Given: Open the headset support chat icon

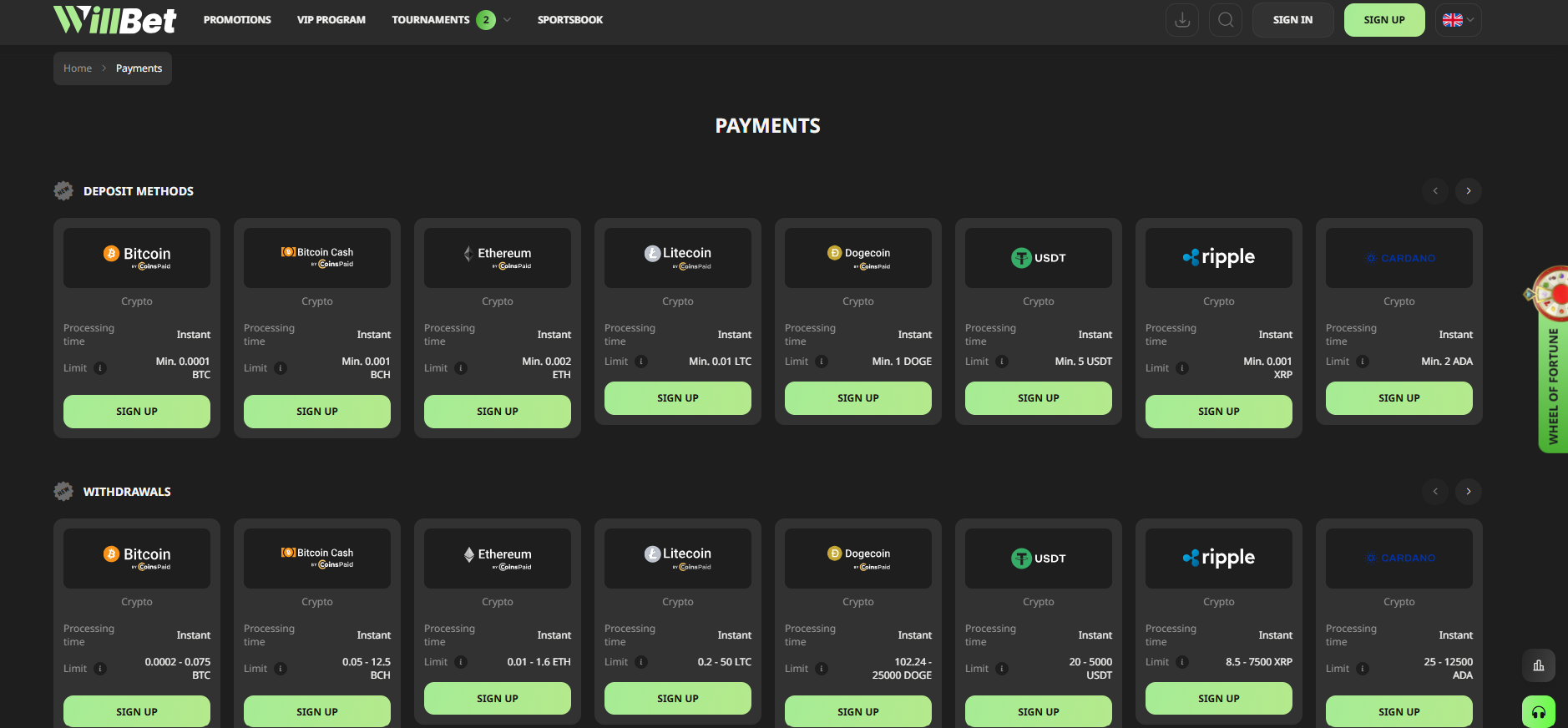Looking at the screenshot, I should click(1539, 712).
